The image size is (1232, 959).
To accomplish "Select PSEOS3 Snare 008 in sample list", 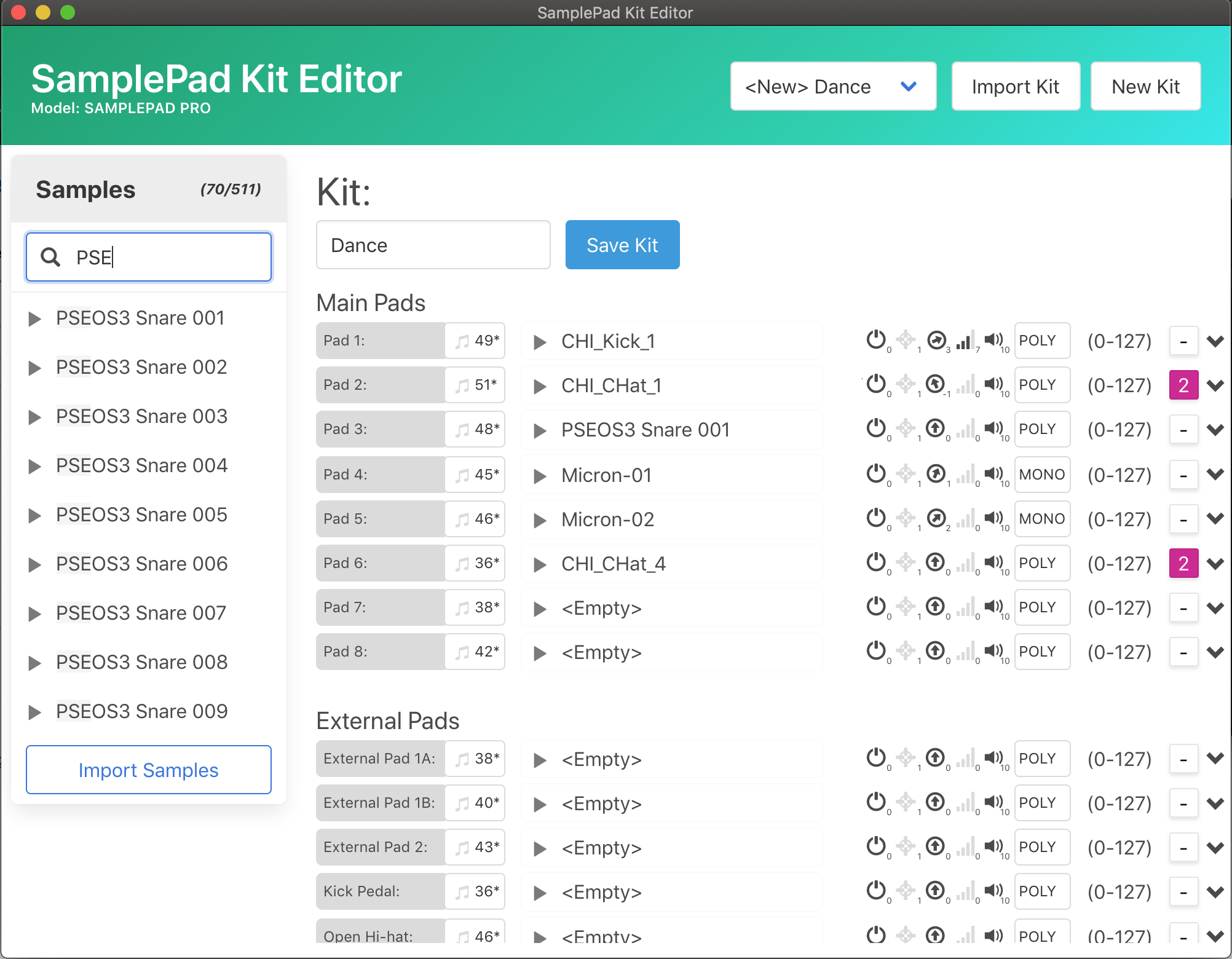I will coord(141,662).
